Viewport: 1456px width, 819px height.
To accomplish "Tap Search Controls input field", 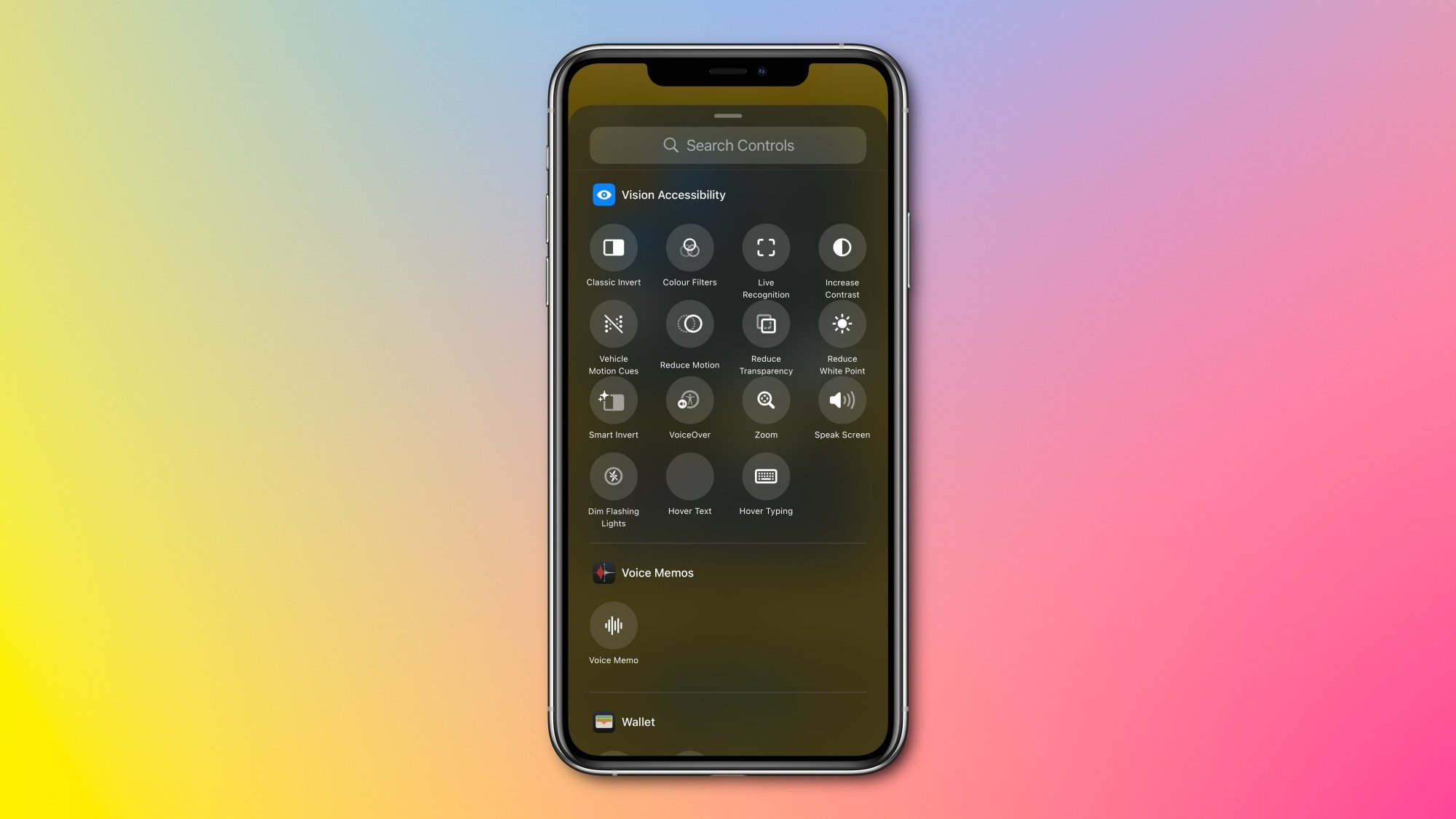I will [x=728, y=145].
